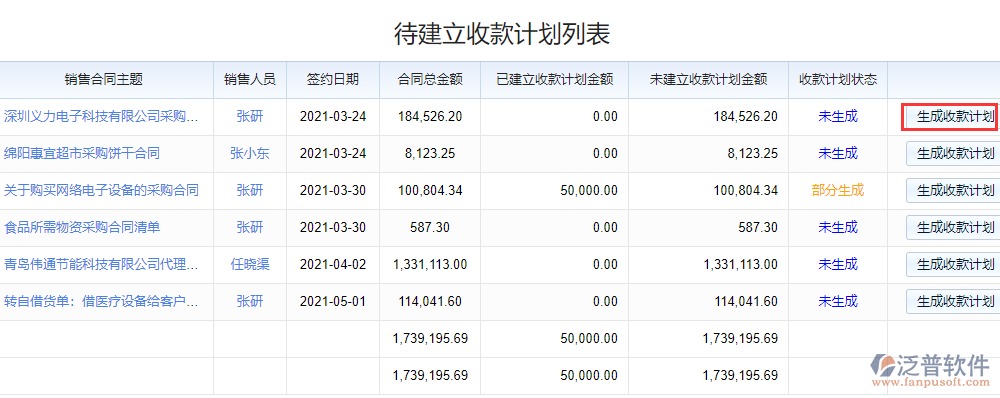Click 生成收款计划 for 关于购买网络电子设备 row
The height and width of the screenshot is (398, 1000).
(x=953, y=191)
